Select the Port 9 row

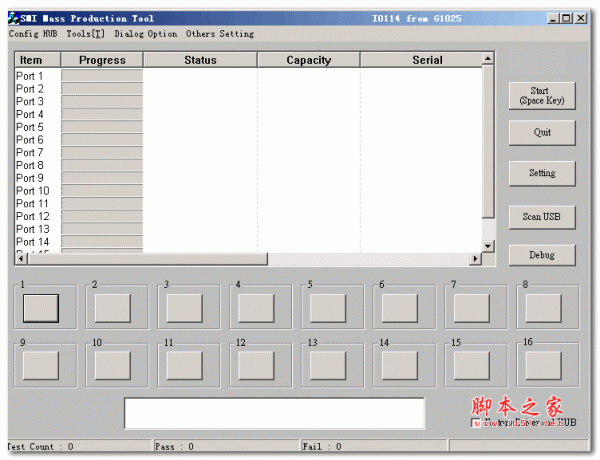pos(249,178)
